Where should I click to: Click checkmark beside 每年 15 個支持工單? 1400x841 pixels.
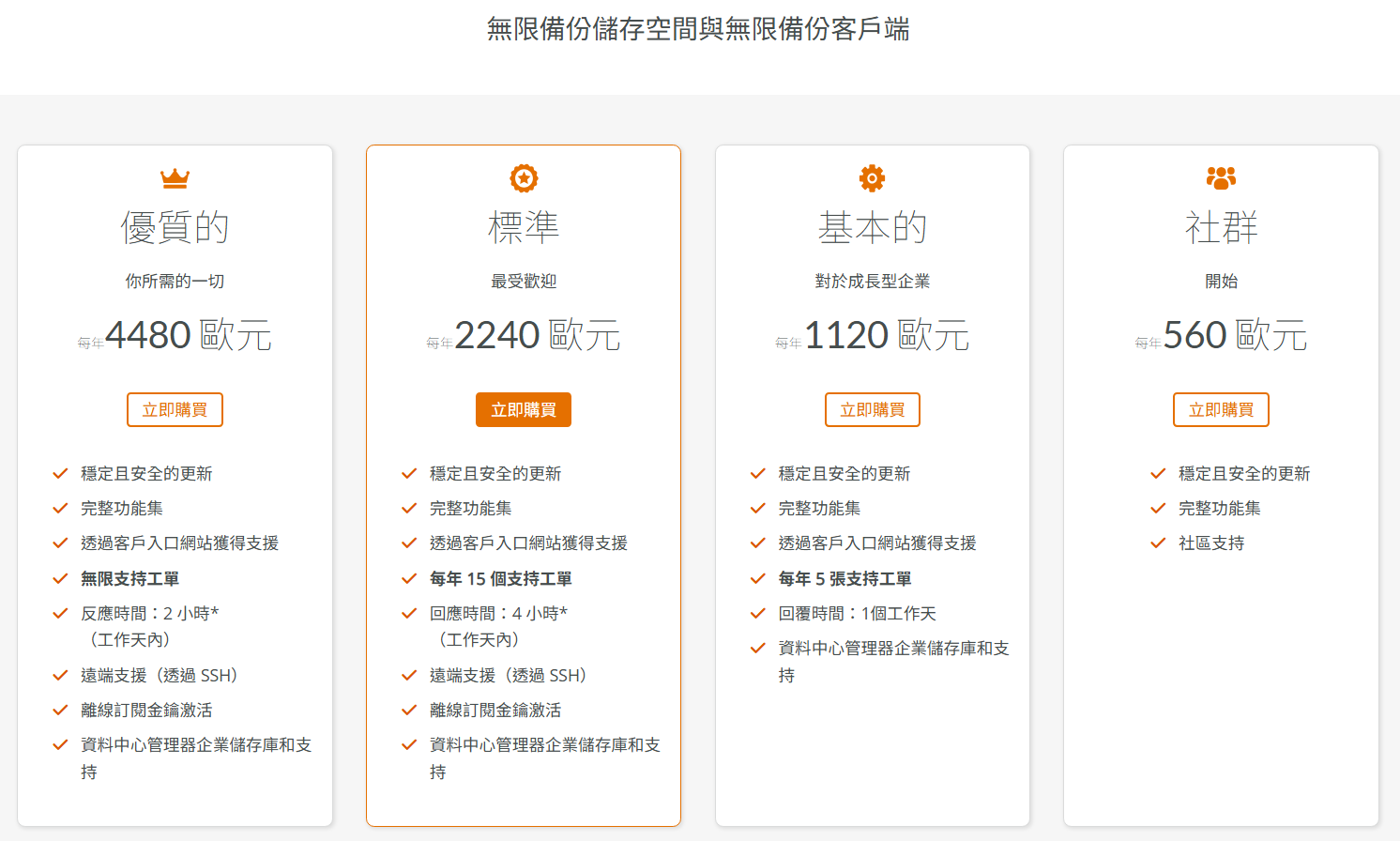(409, 578)
